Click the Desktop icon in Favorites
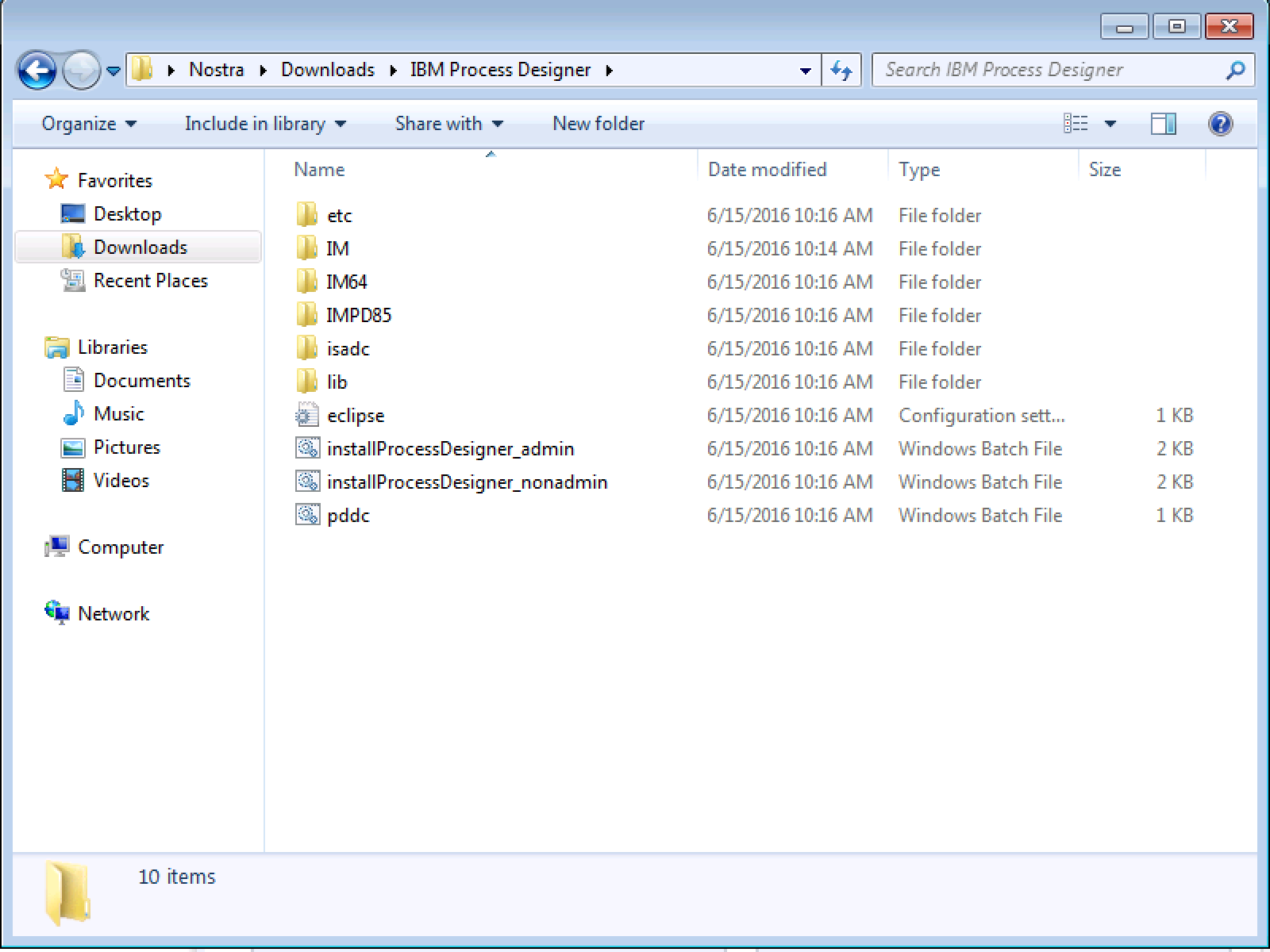Image resolution: width=1270 pixels, height=952 pixels. click(73, 213)
